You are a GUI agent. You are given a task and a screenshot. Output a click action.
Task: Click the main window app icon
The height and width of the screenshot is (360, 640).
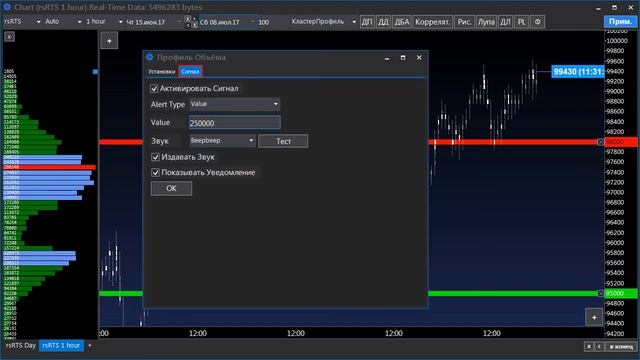point(7,7)
